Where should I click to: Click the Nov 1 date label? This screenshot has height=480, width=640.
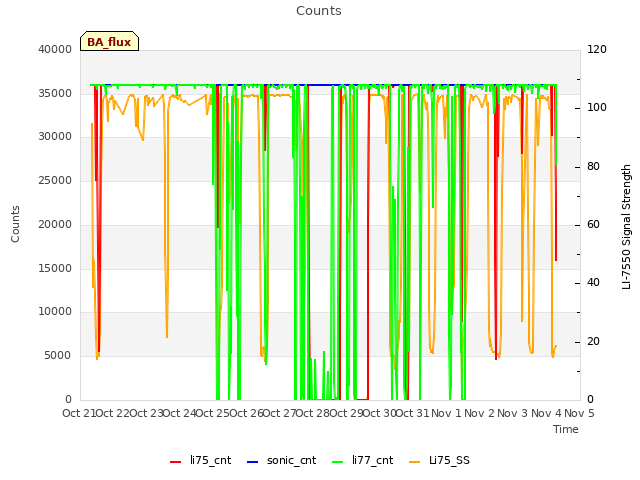[x=446, y=413]
